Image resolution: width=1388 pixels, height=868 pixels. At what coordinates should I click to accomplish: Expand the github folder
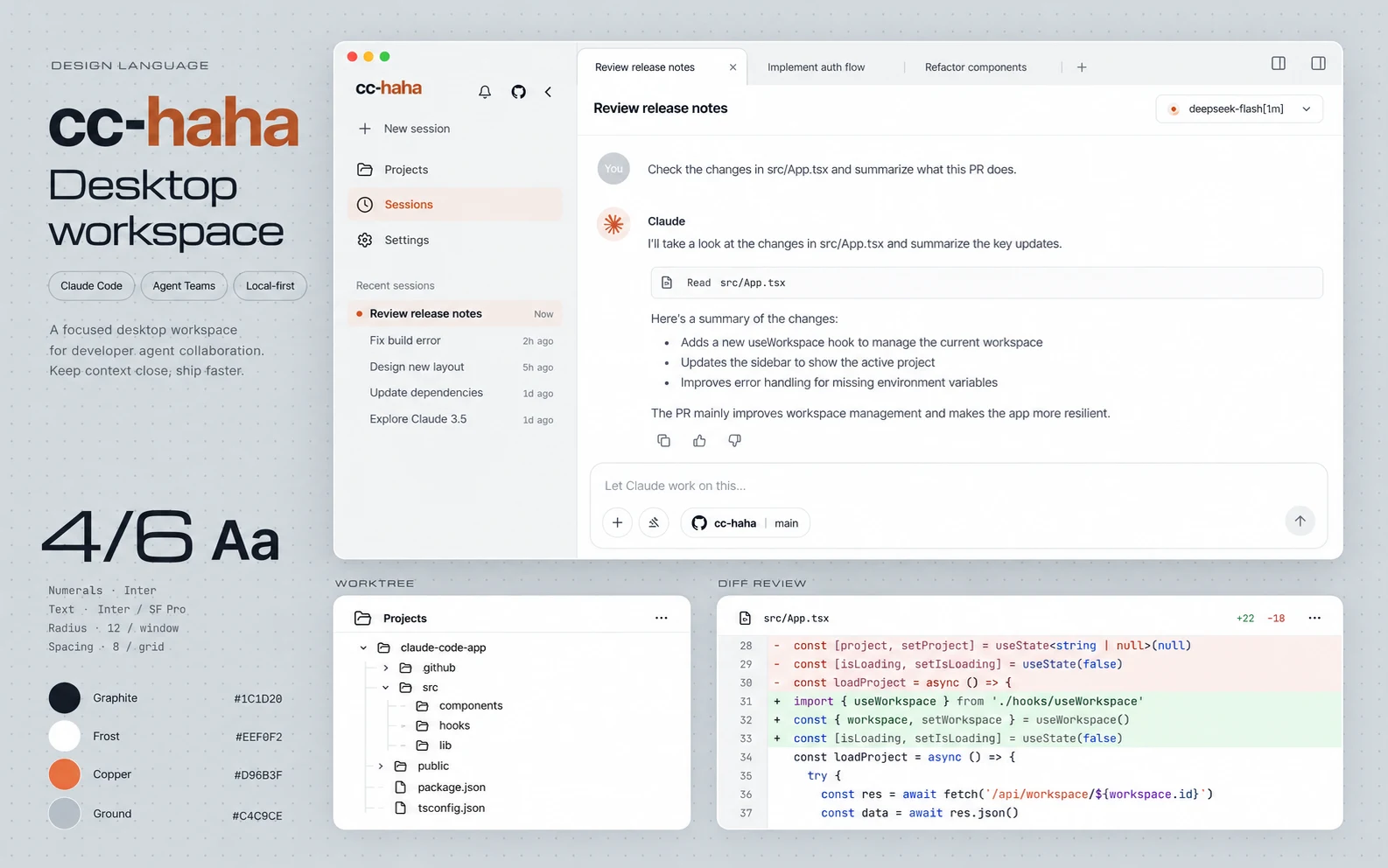pos(386,668)
